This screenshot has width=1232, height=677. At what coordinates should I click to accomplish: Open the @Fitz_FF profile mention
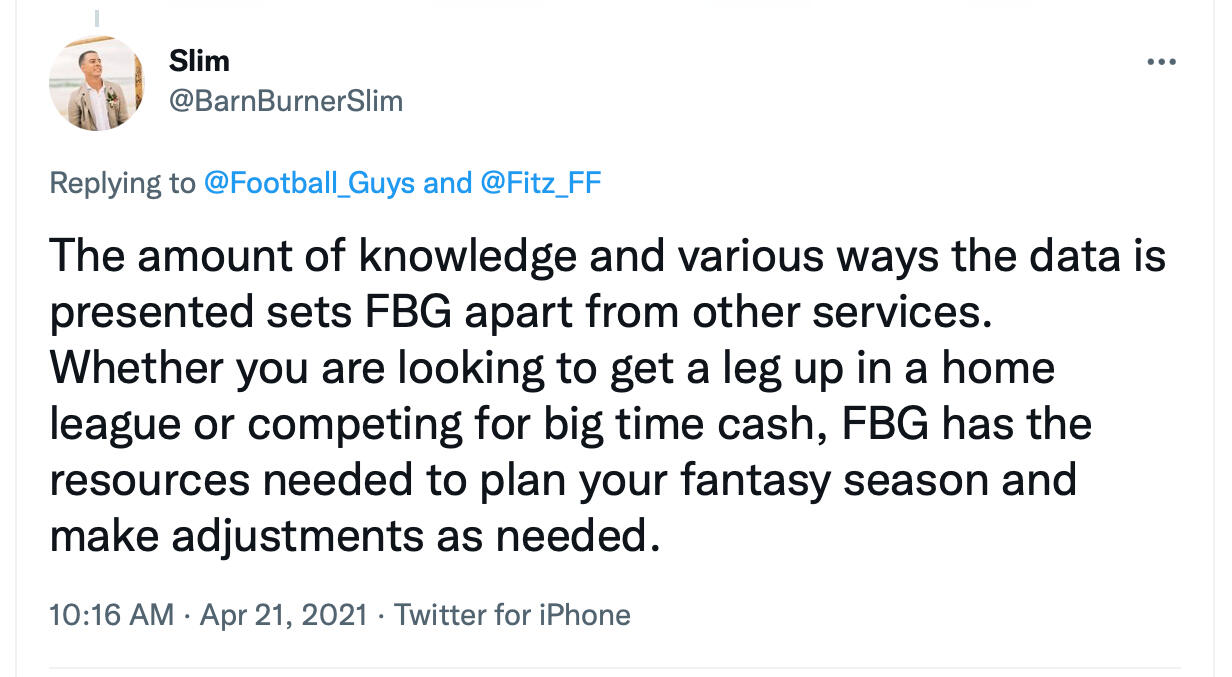[542, 183]
